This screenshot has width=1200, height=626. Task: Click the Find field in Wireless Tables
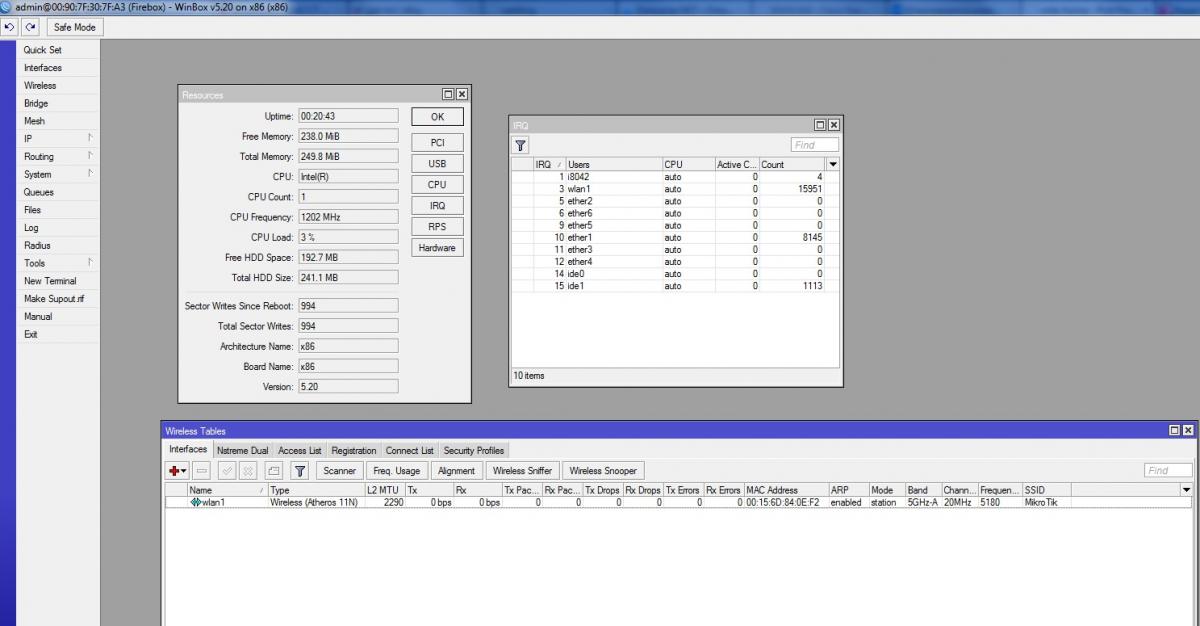(x=1168, y=470)
